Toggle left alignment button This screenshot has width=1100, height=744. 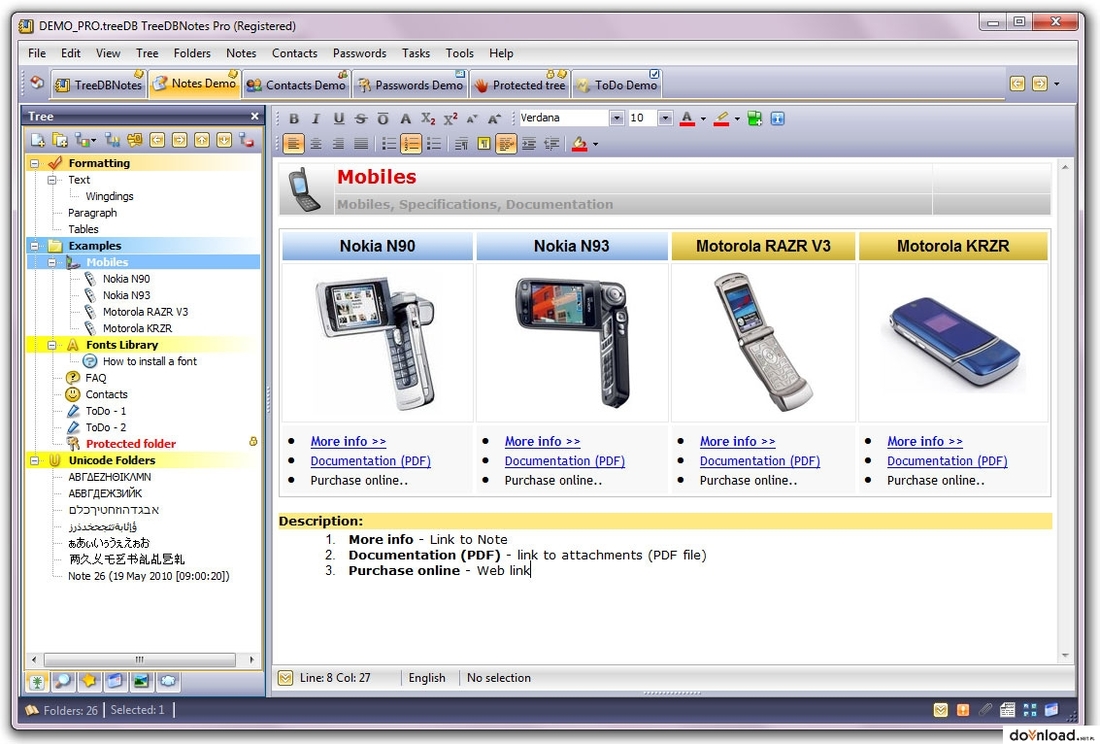pyautogui.click(x=293, y=144)
